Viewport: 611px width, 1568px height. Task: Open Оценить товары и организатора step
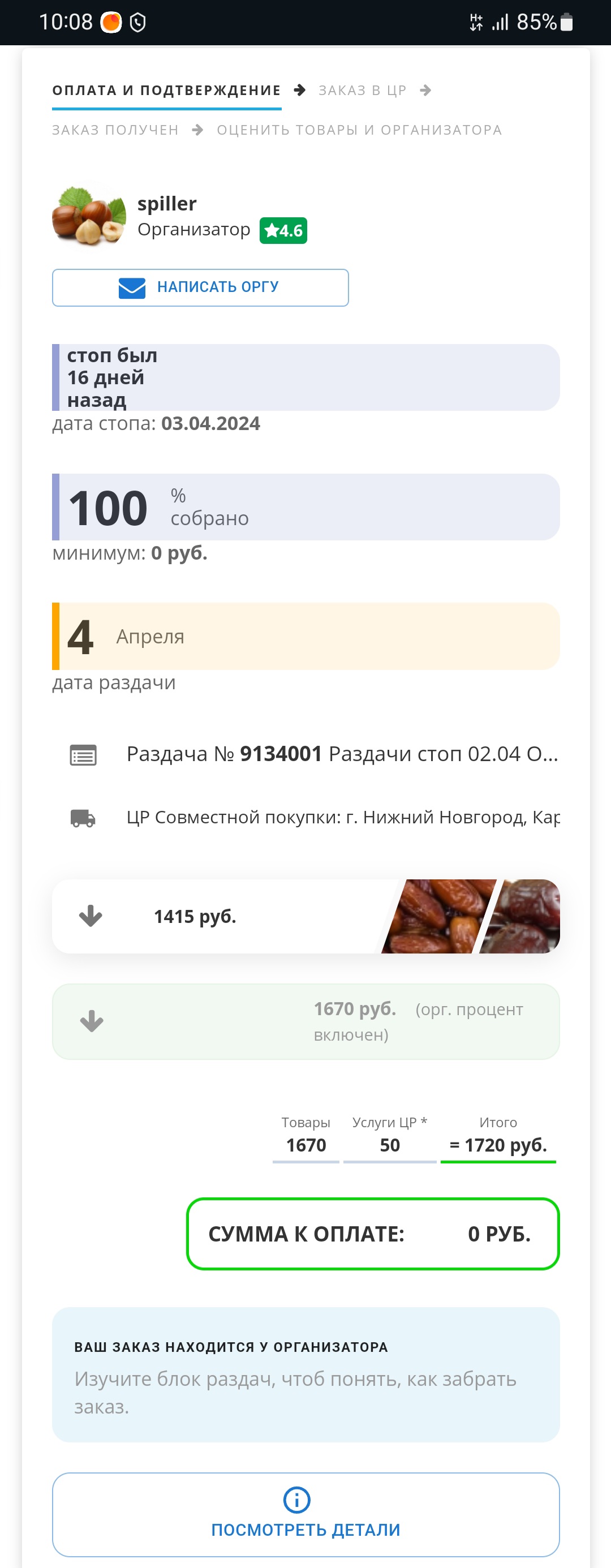tap(359, 130)
